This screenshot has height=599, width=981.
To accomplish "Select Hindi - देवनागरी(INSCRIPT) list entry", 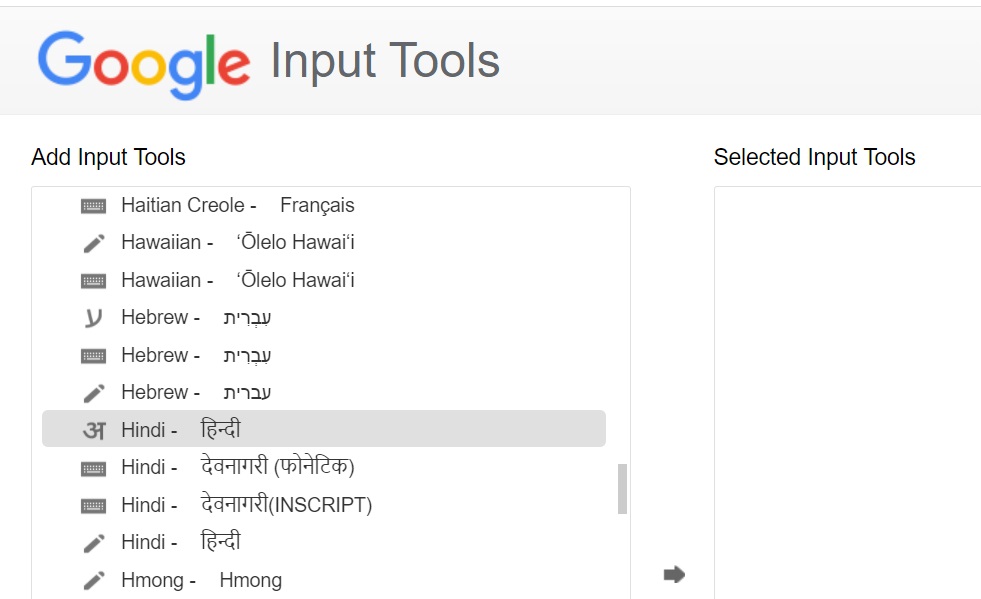I will (x=323, y=504).
